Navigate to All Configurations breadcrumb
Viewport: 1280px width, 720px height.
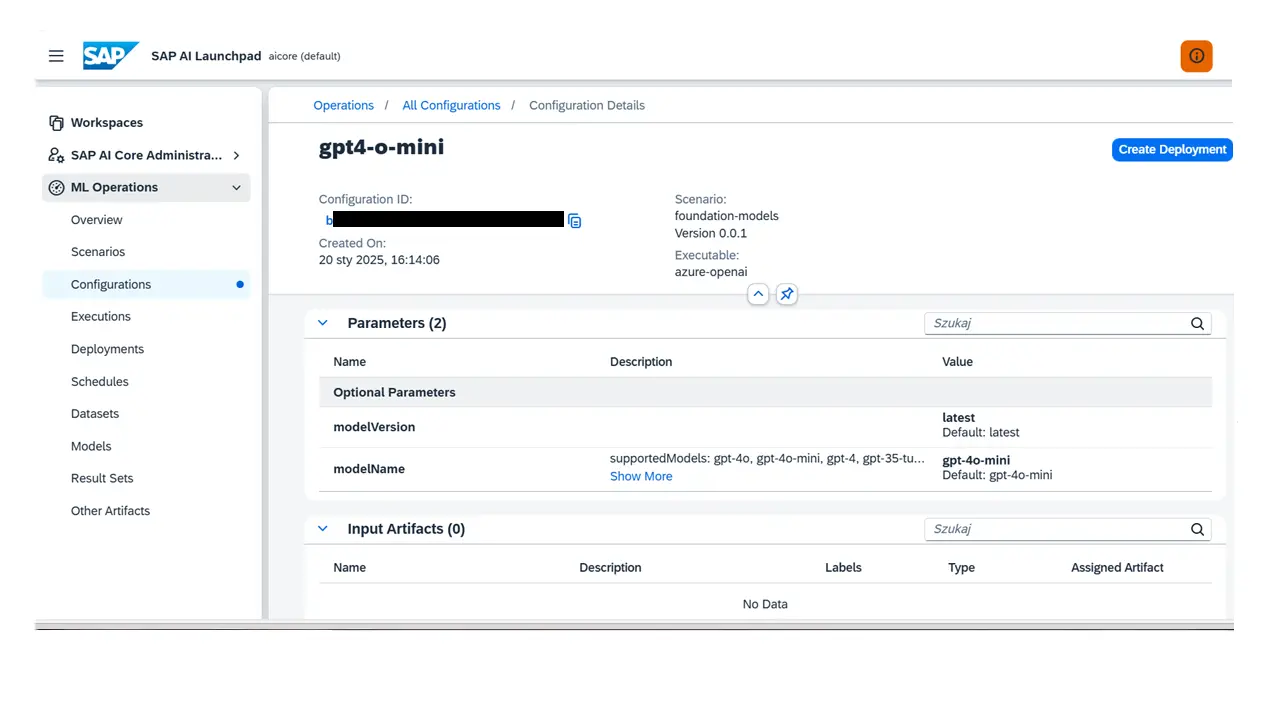pyautogui.click(x=451, y=105)
